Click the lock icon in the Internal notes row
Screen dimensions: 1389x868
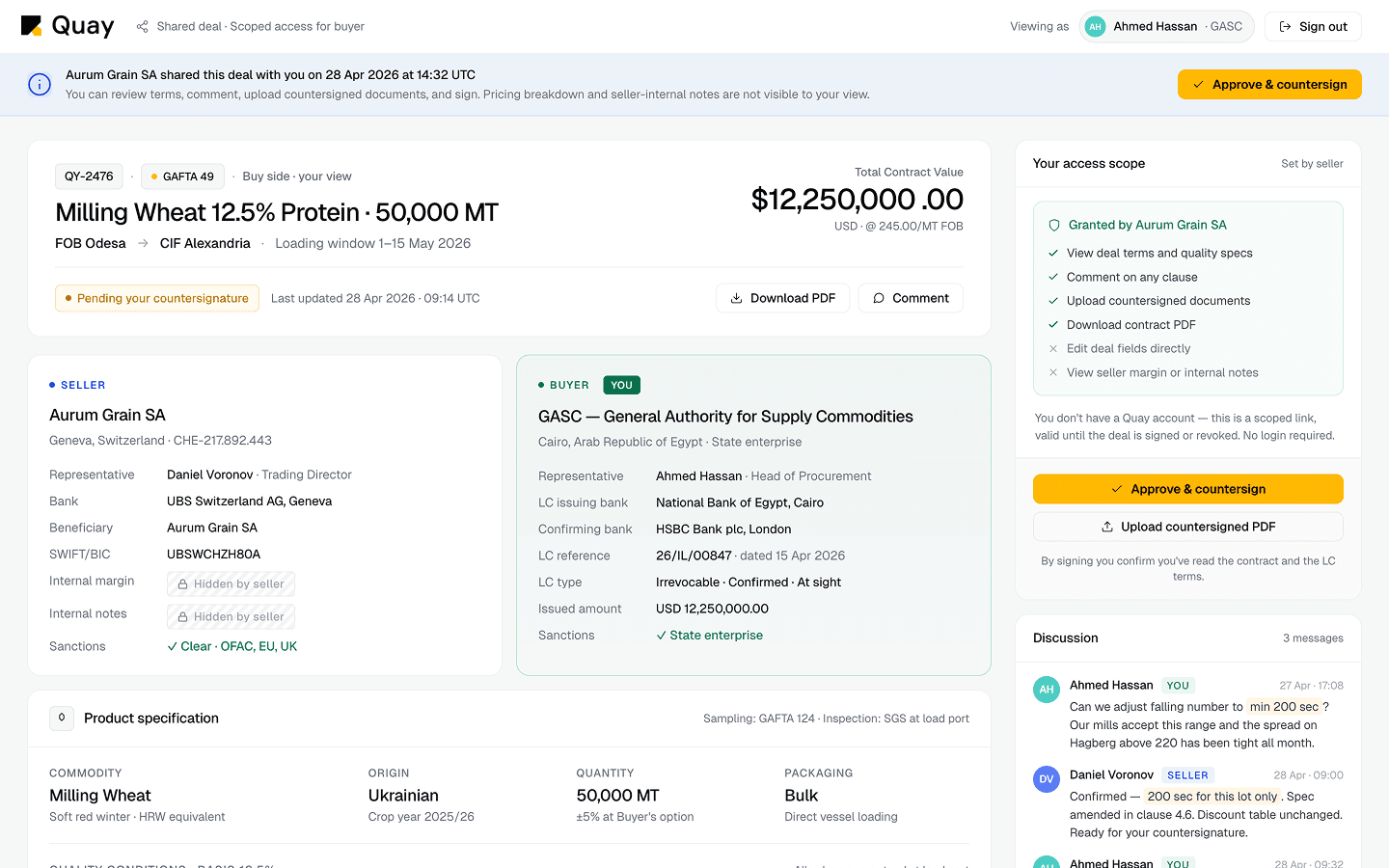coord(182,617)
